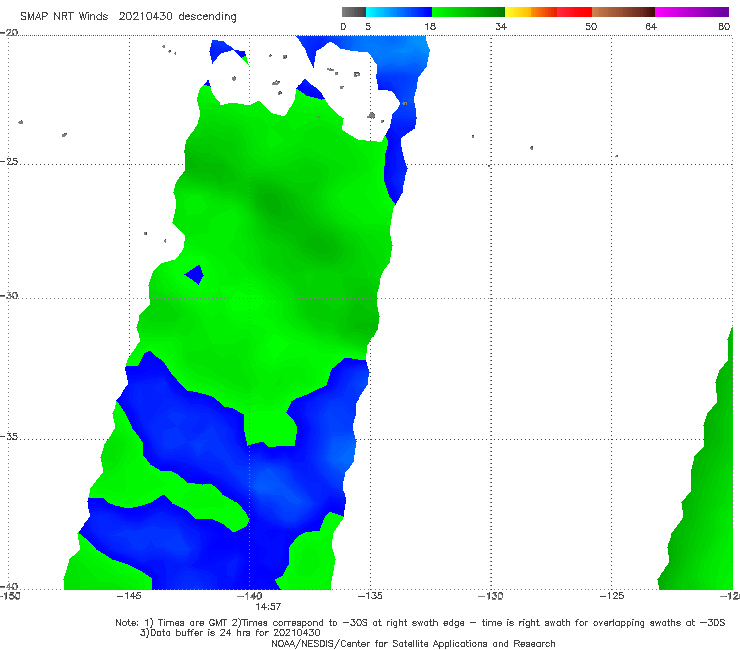Click the swath time '14:57'

click(268, 607)
